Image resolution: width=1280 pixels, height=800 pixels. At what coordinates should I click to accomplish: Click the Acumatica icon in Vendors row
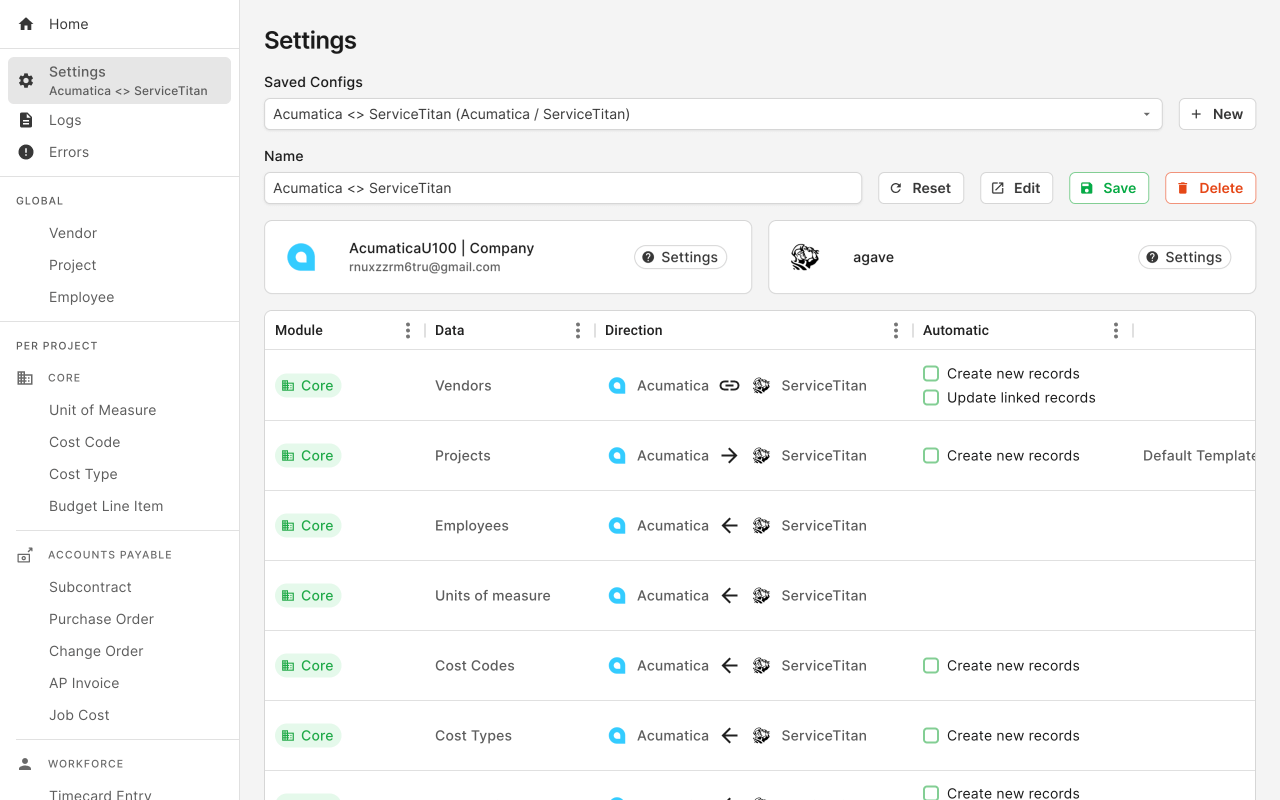coord(617,385)
